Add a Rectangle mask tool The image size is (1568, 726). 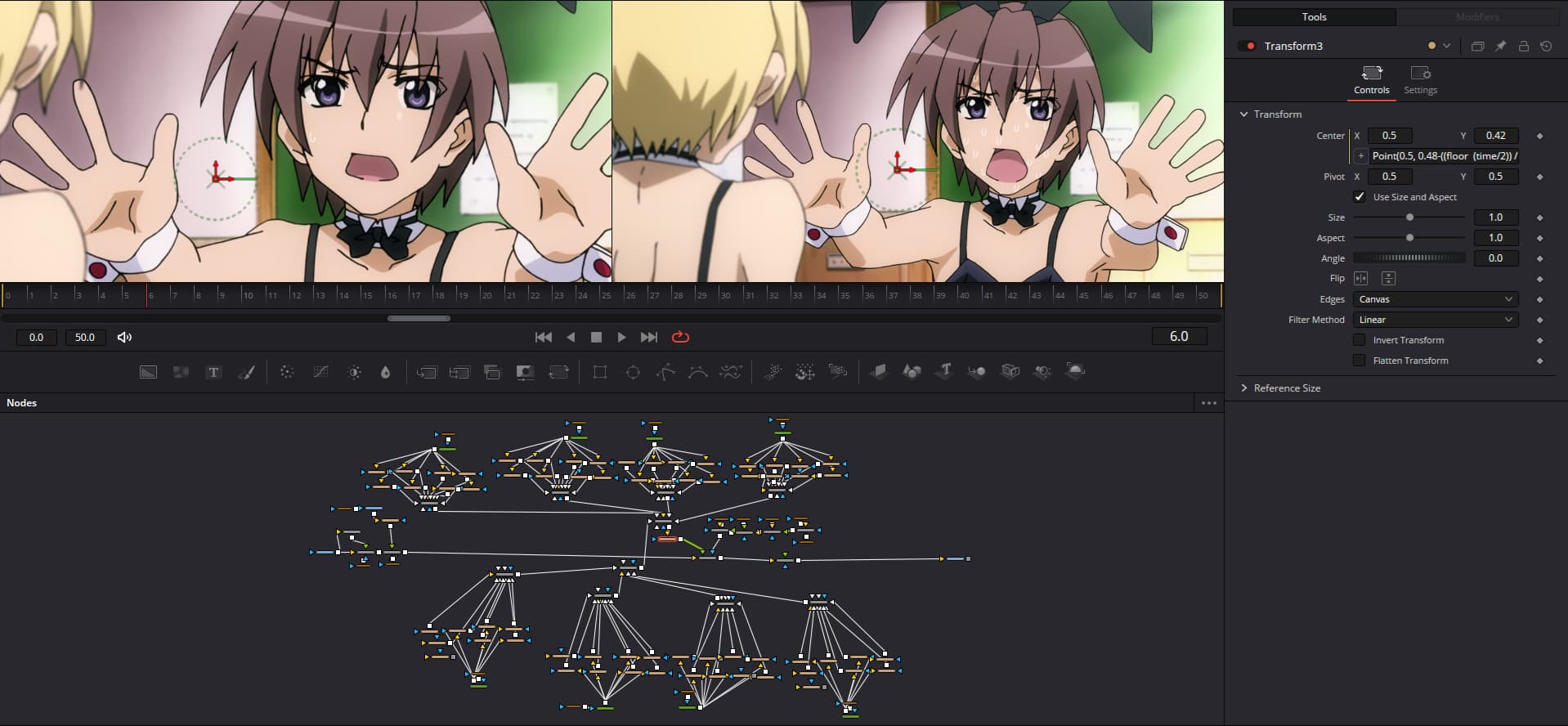tap(599, 372)
